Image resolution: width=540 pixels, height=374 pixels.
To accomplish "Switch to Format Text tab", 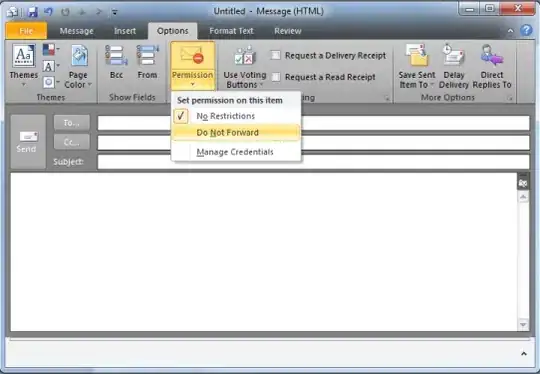I will click(x=231, y=31).
